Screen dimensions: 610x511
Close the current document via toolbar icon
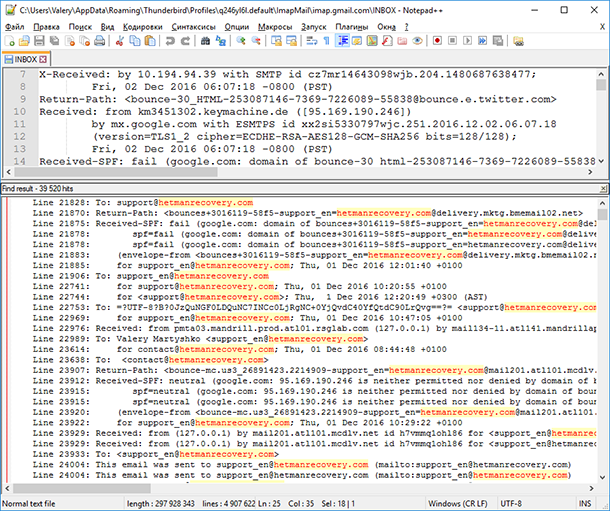coord(70,41)
